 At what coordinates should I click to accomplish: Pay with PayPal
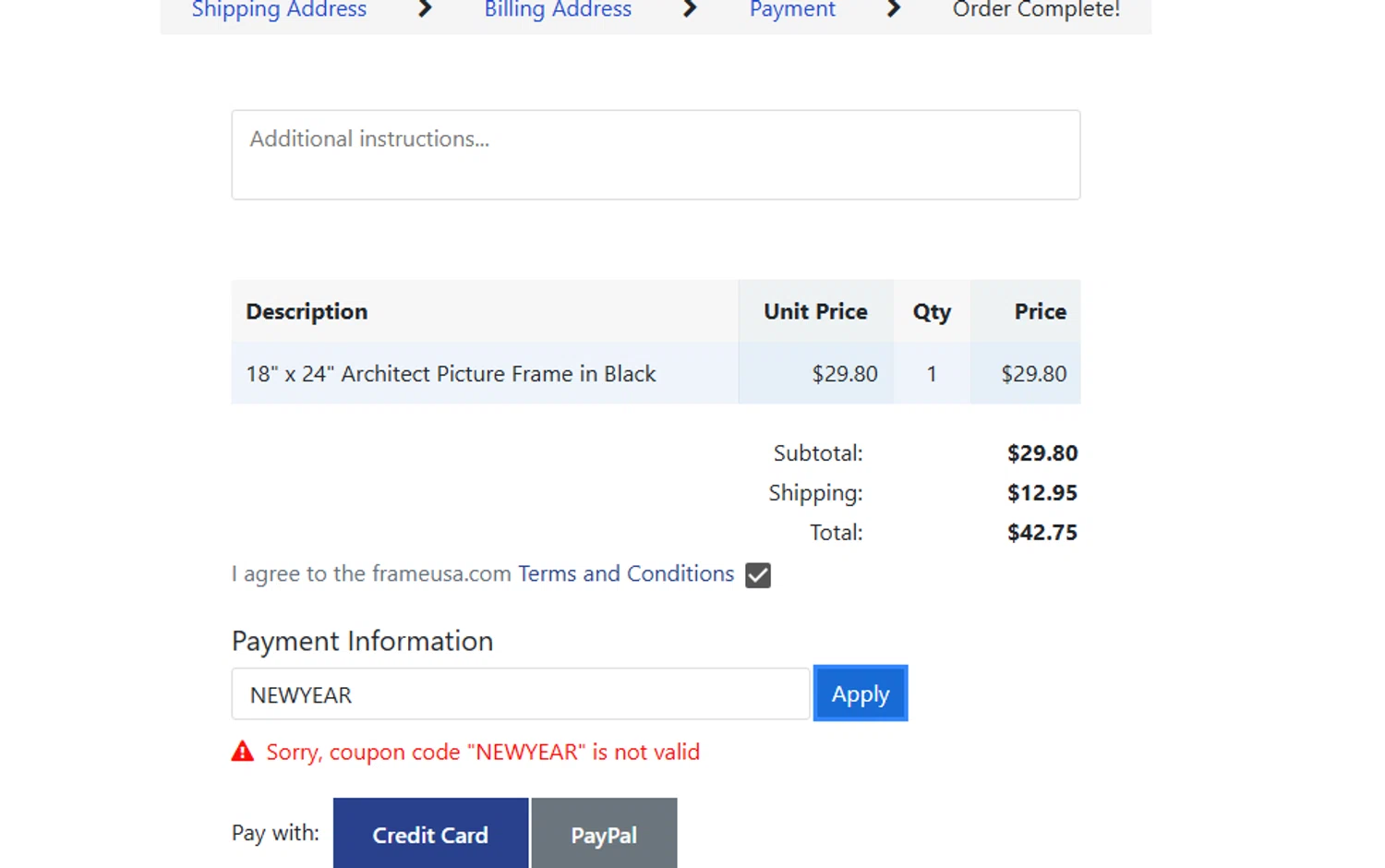coord(604,834)
